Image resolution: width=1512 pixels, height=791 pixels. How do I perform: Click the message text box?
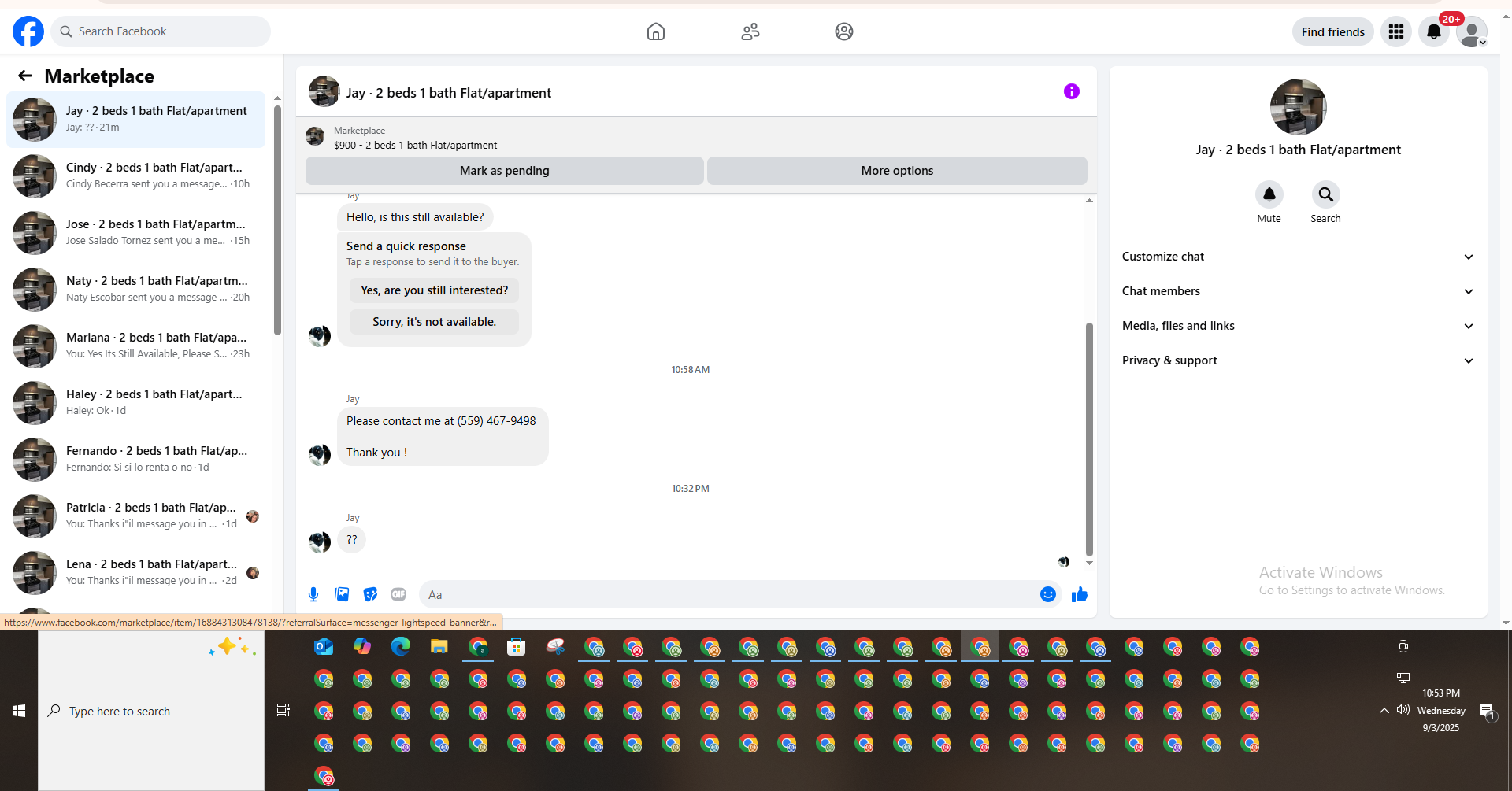(x=730, y=595)
